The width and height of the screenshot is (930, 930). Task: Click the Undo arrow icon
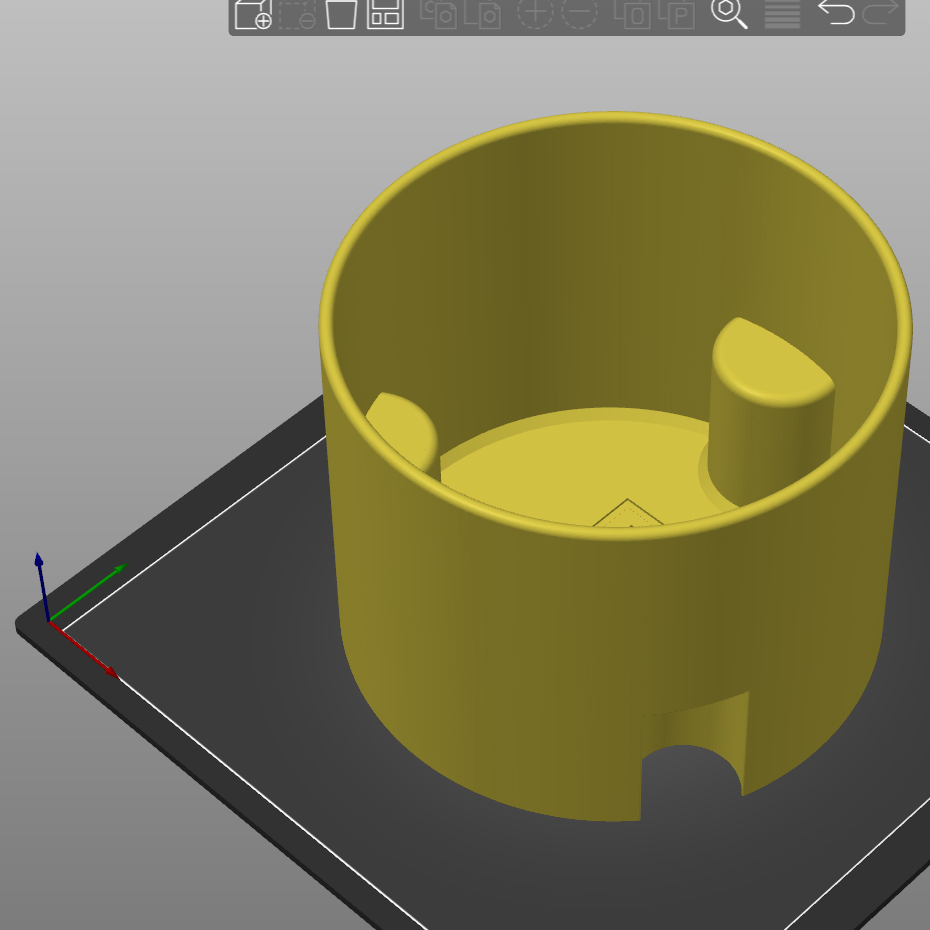coord(836,12)
